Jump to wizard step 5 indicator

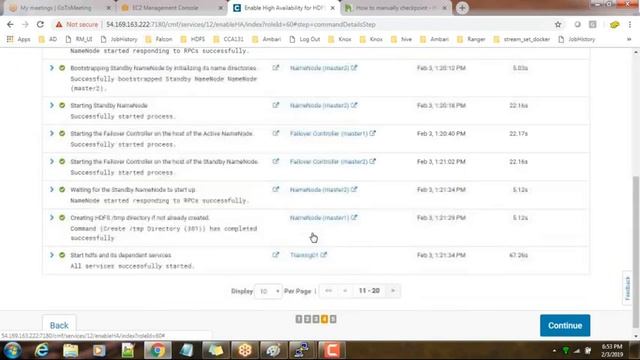pyautogui.click(x=333, y=319)
